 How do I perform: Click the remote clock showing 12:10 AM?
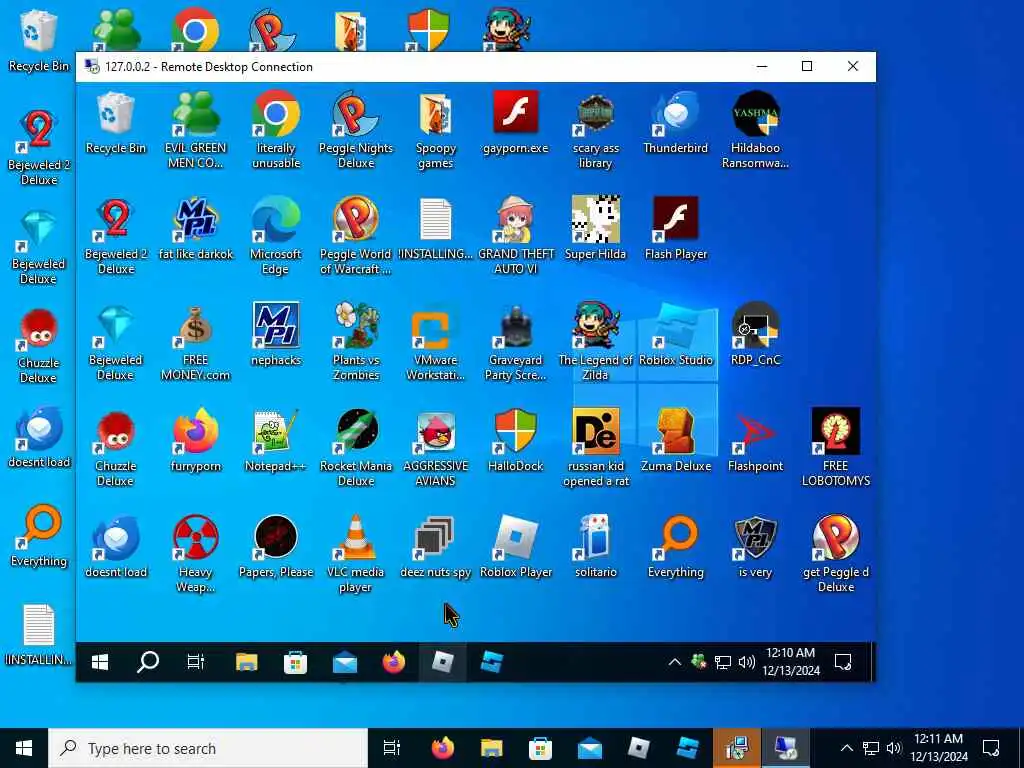[x=790, y=662]
